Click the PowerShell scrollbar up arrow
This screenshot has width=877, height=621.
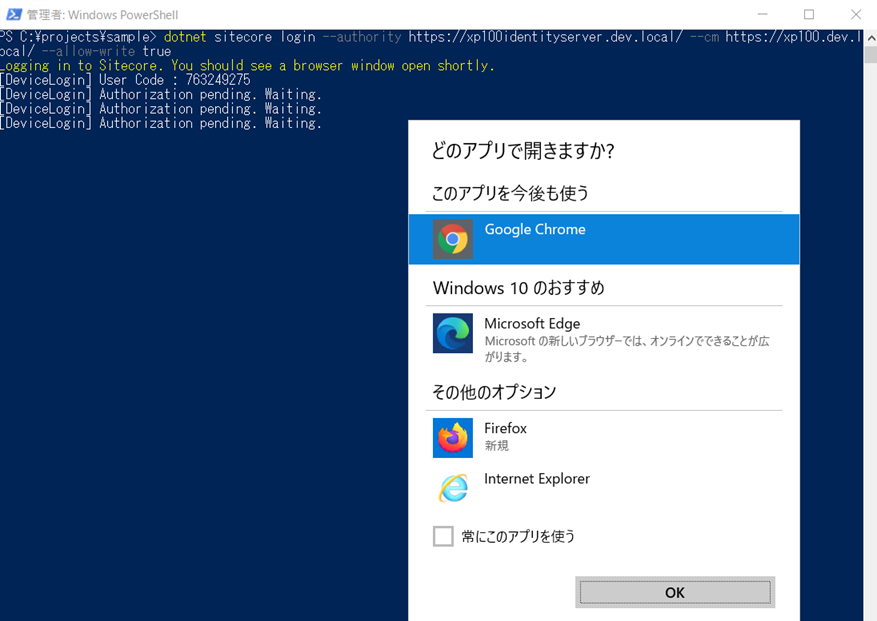pos(871,38)
